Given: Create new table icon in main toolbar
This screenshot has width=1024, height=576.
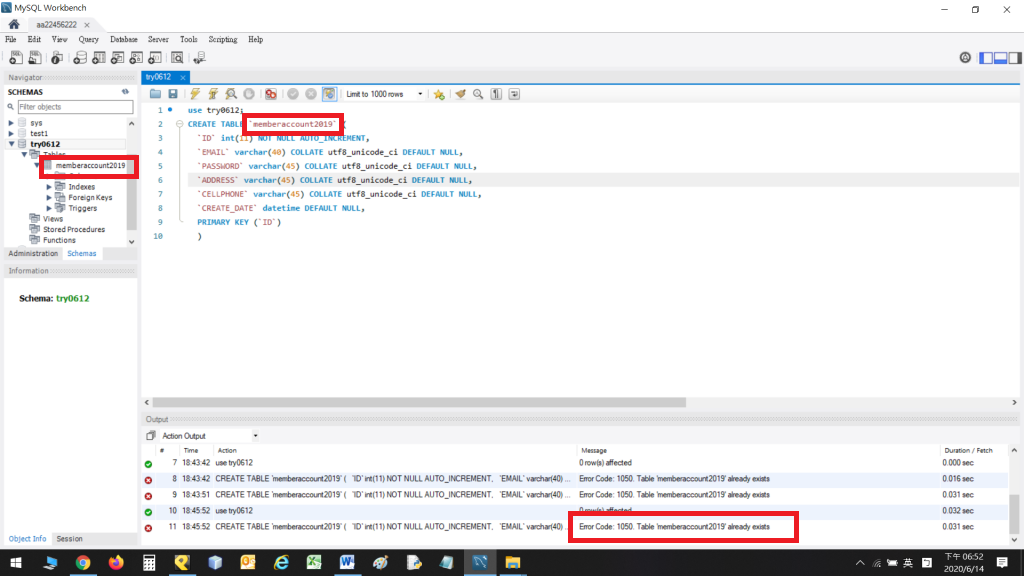Looking at the screenshot, I should coord(99,58).
